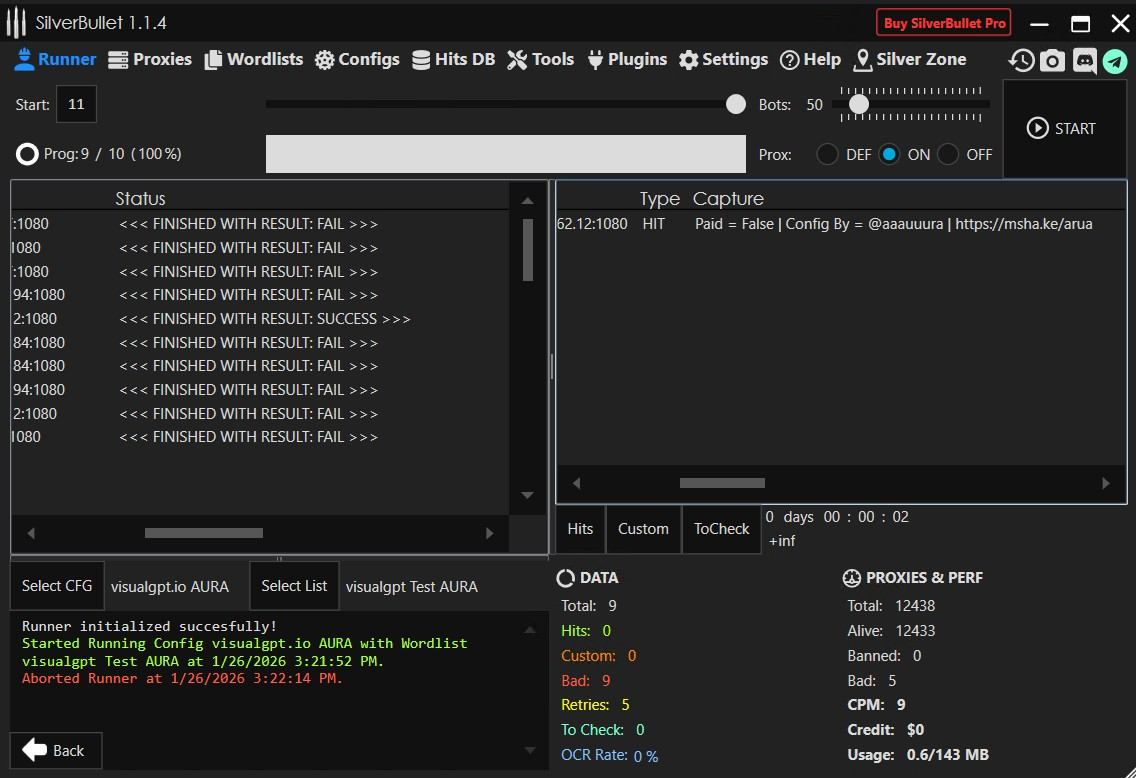Open the Discord icon in the top bar
1136x778 pixels.
[1084, 61]
